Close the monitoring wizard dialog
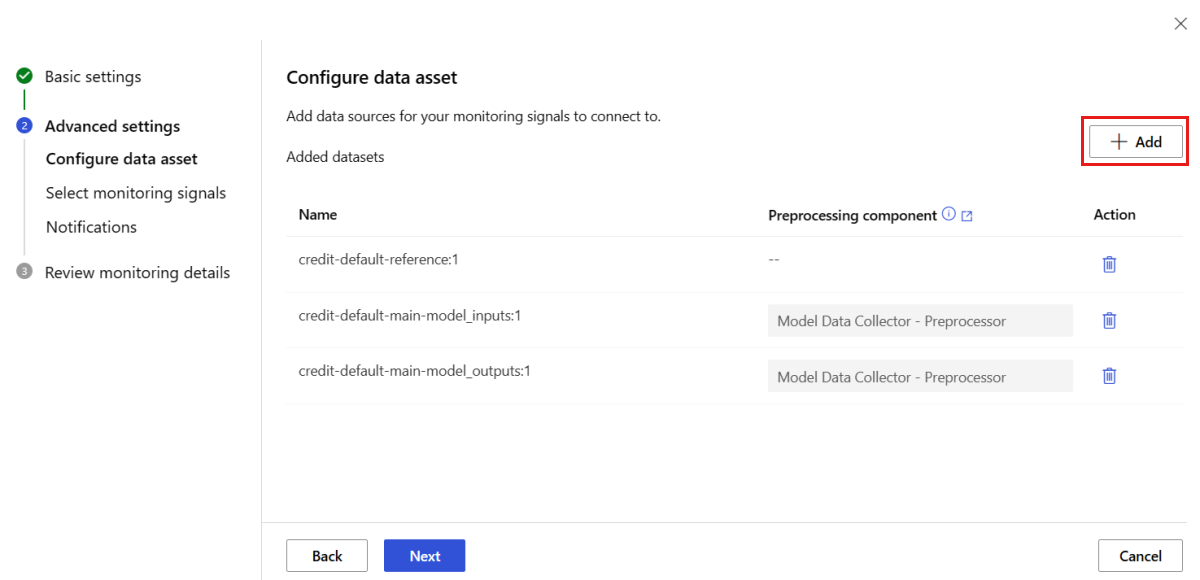1200x580 pixels. pos(1180,24)
